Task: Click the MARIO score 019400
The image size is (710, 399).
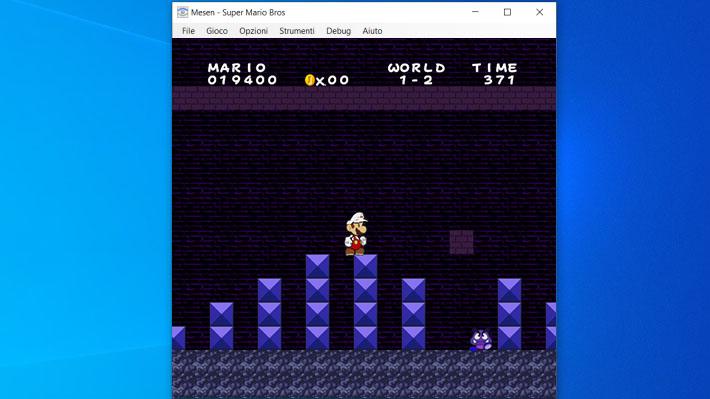Action: pos(242,80)
